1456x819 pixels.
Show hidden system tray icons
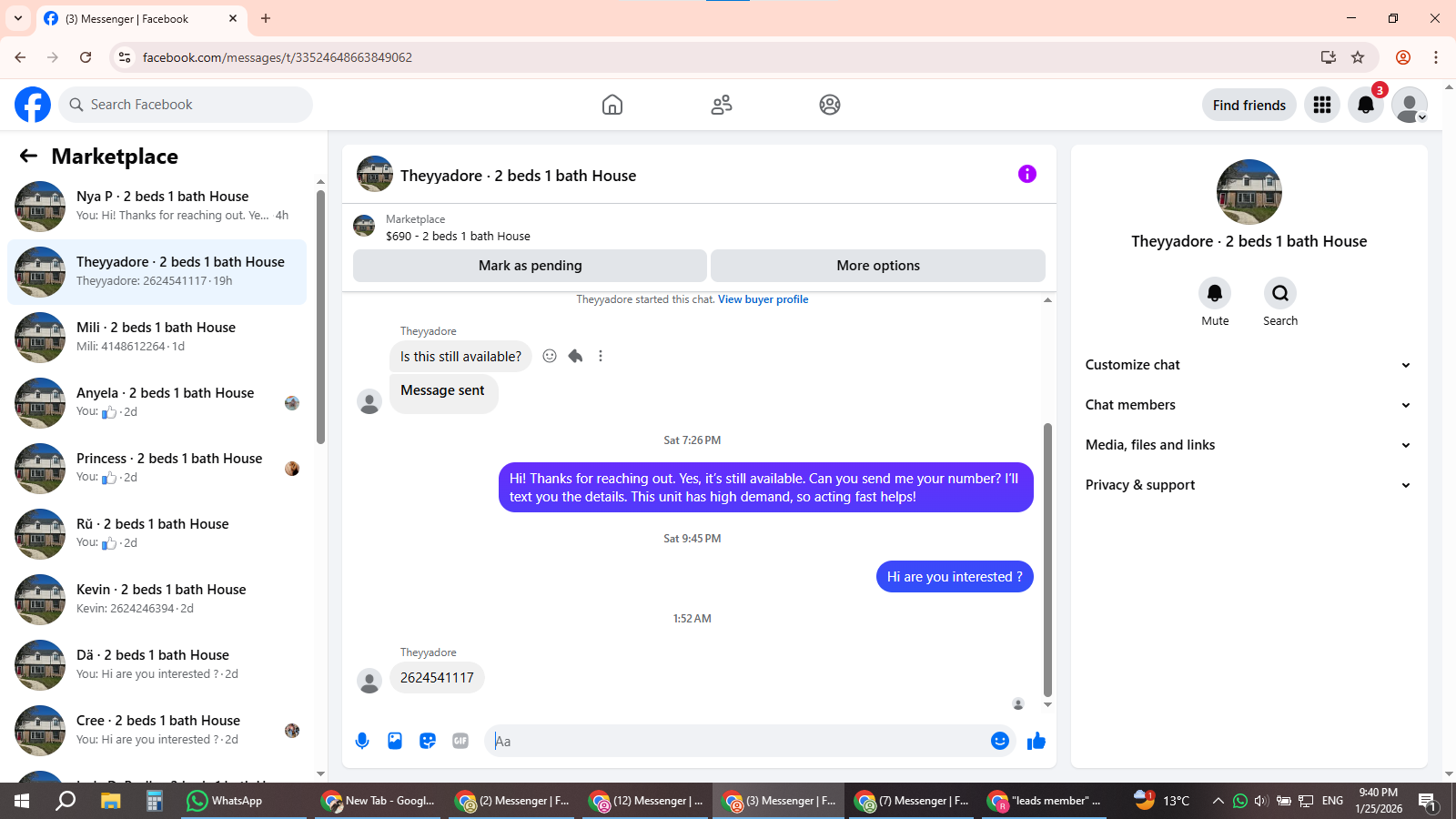click(x=1218, y=801)
